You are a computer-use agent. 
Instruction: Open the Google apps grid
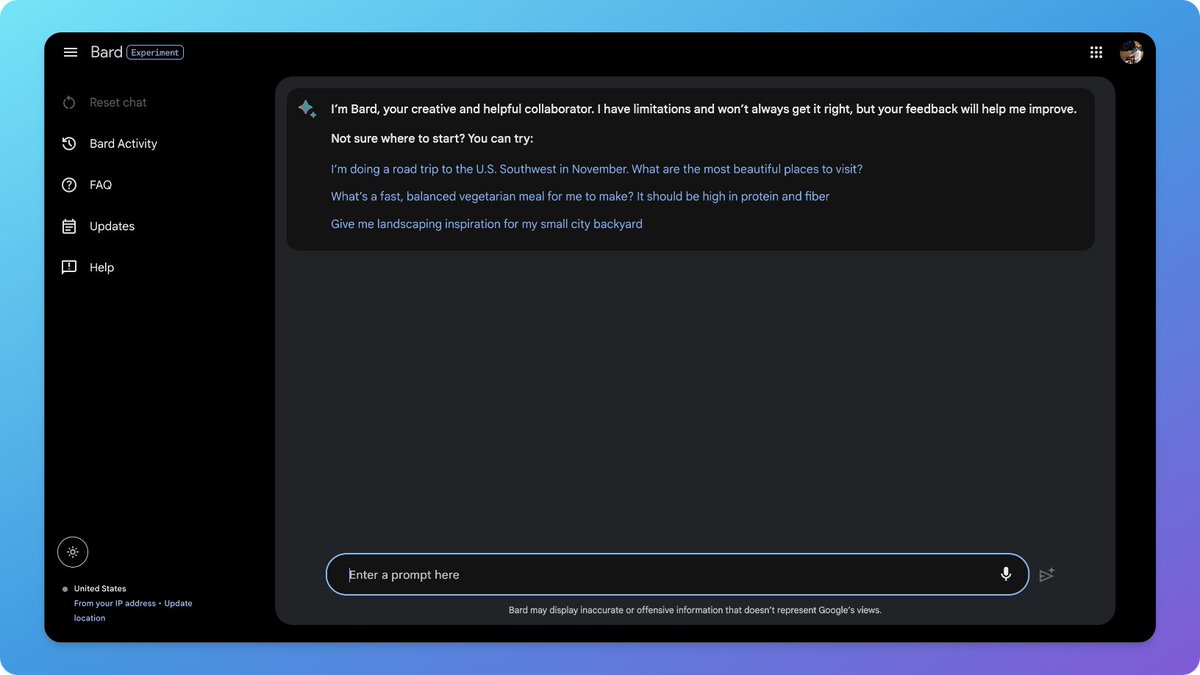(x=1096, y=52)
